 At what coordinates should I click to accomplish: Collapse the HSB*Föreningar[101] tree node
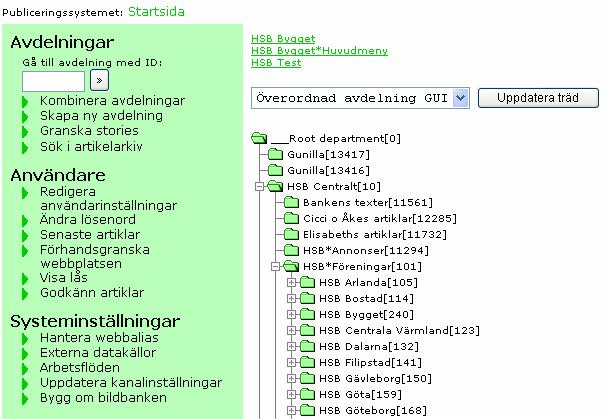(275, 266)
